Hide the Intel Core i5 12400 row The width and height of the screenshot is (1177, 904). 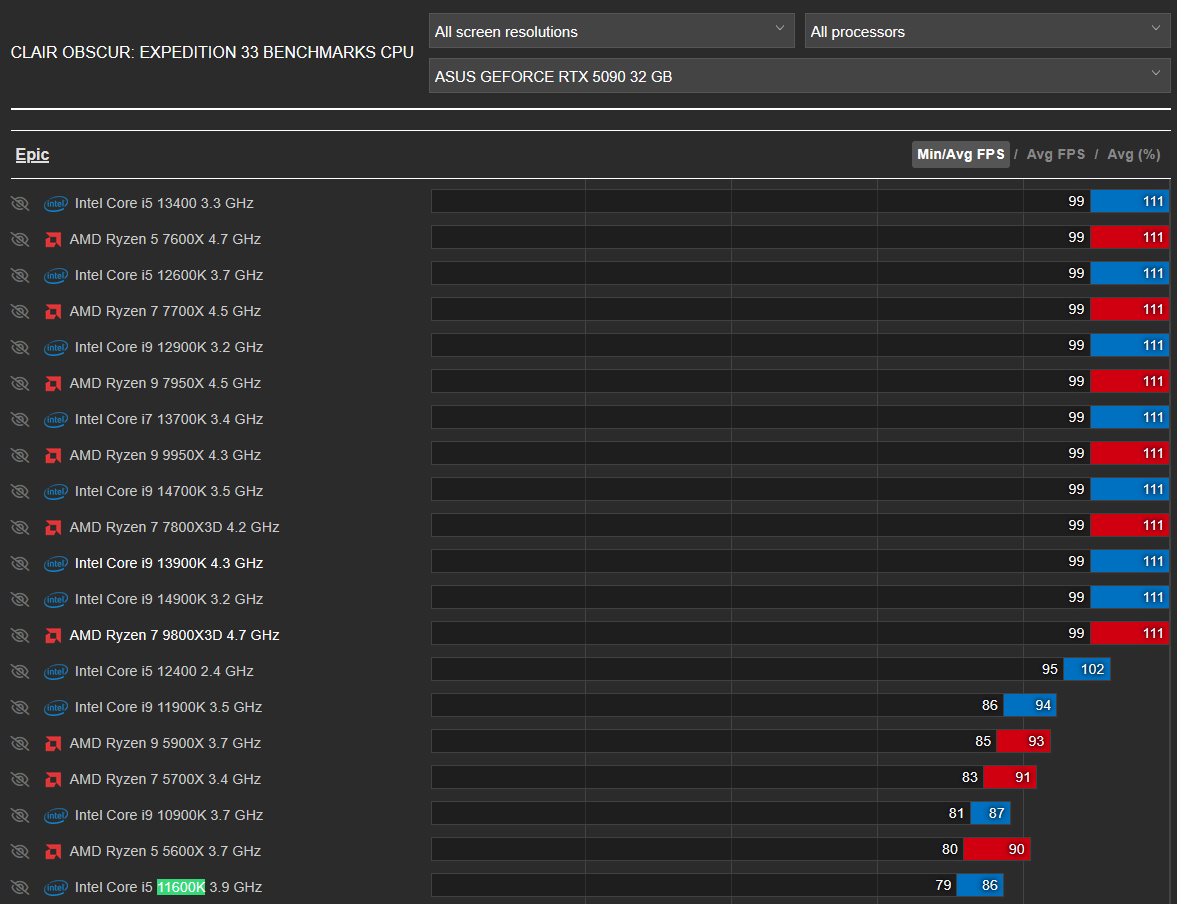pyautogui.click(x=20, y=672)
